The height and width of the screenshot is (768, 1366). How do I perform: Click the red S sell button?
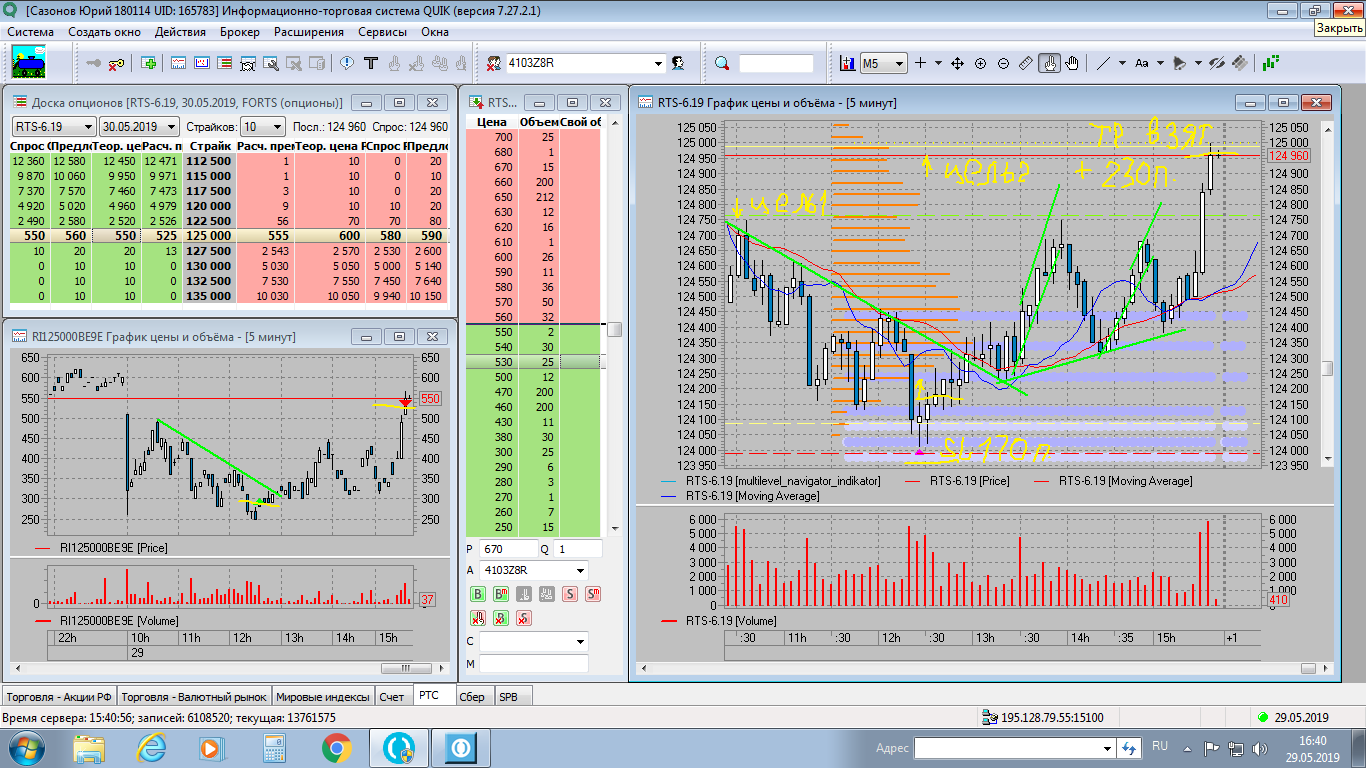coord(569,594)
